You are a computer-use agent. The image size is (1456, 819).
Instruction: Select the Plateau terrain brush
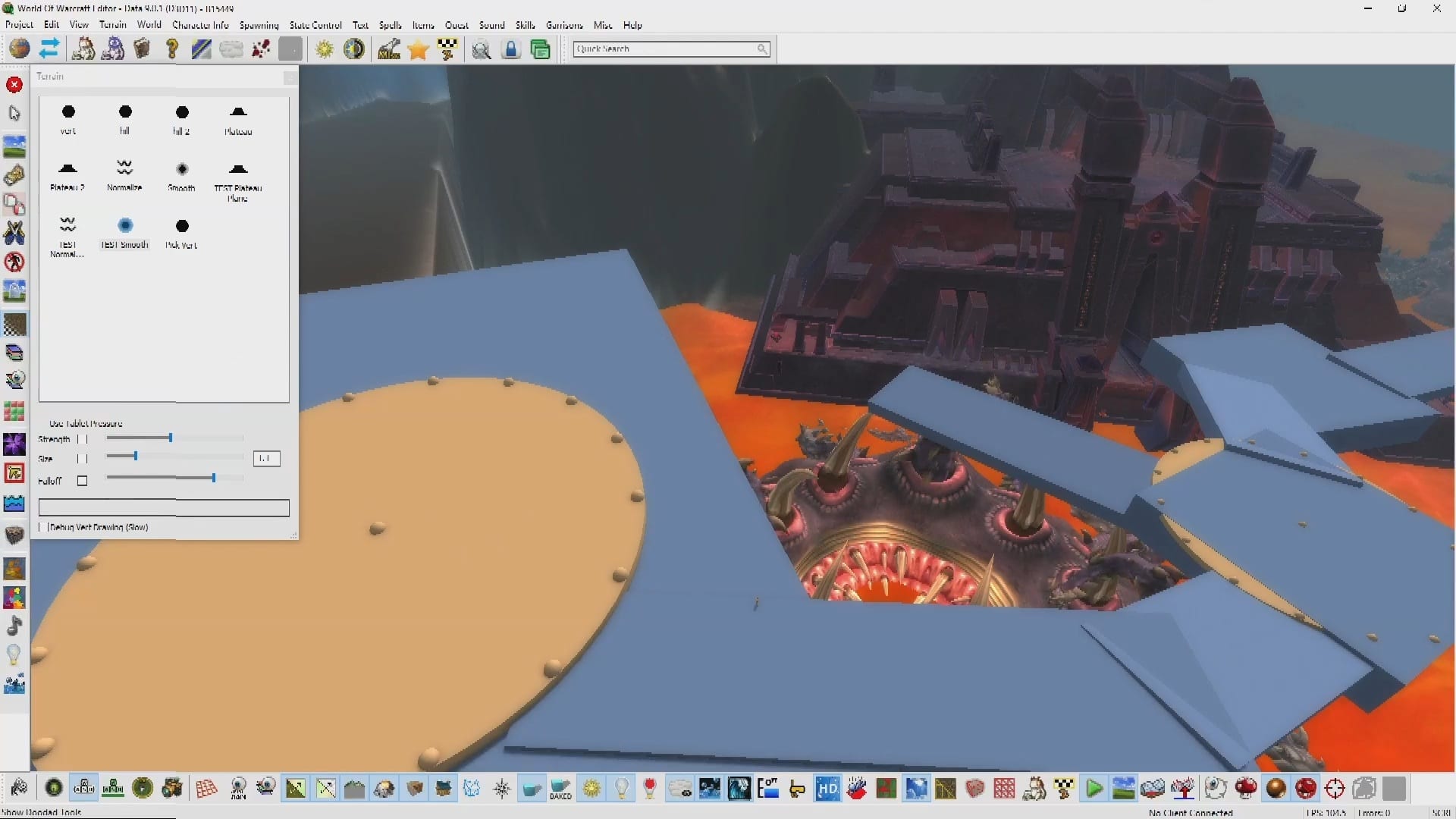click(238, 119)
